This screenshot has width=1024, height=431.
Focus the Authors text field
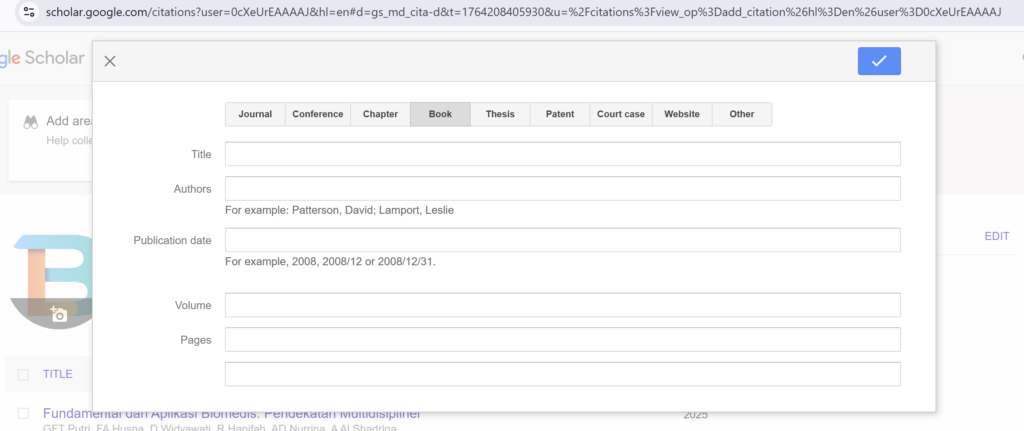click(x=562, y=188)
